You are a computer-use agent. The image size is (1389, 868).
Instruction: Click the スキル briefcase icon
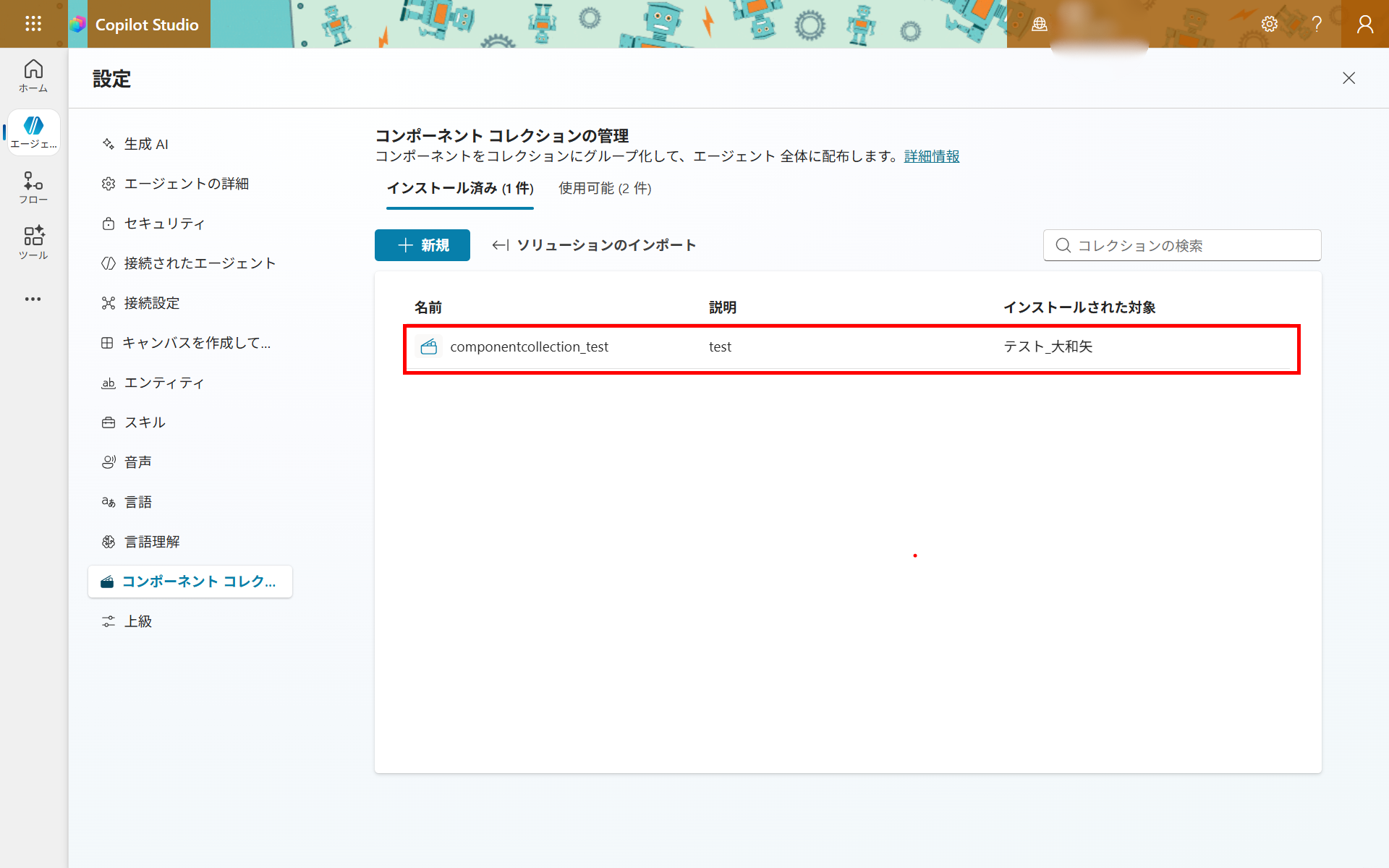109,422
